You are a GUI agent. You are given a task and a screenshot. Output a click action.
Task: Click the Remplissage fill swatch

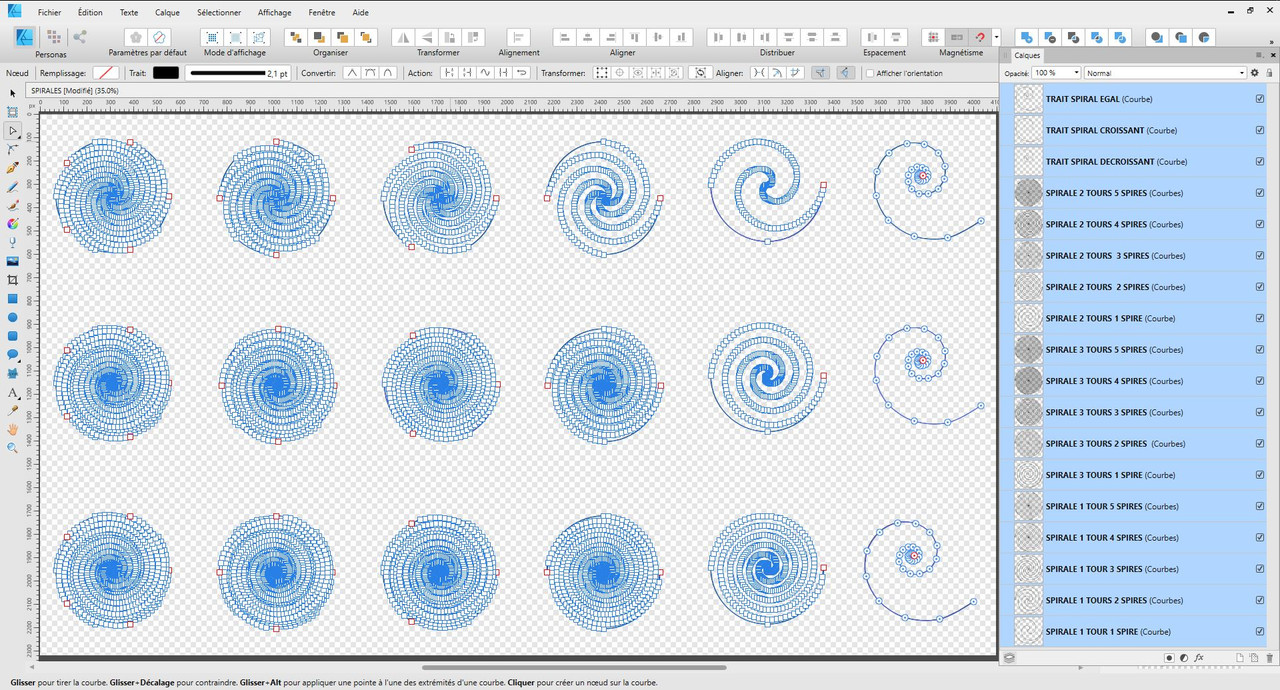pos(106,73)
